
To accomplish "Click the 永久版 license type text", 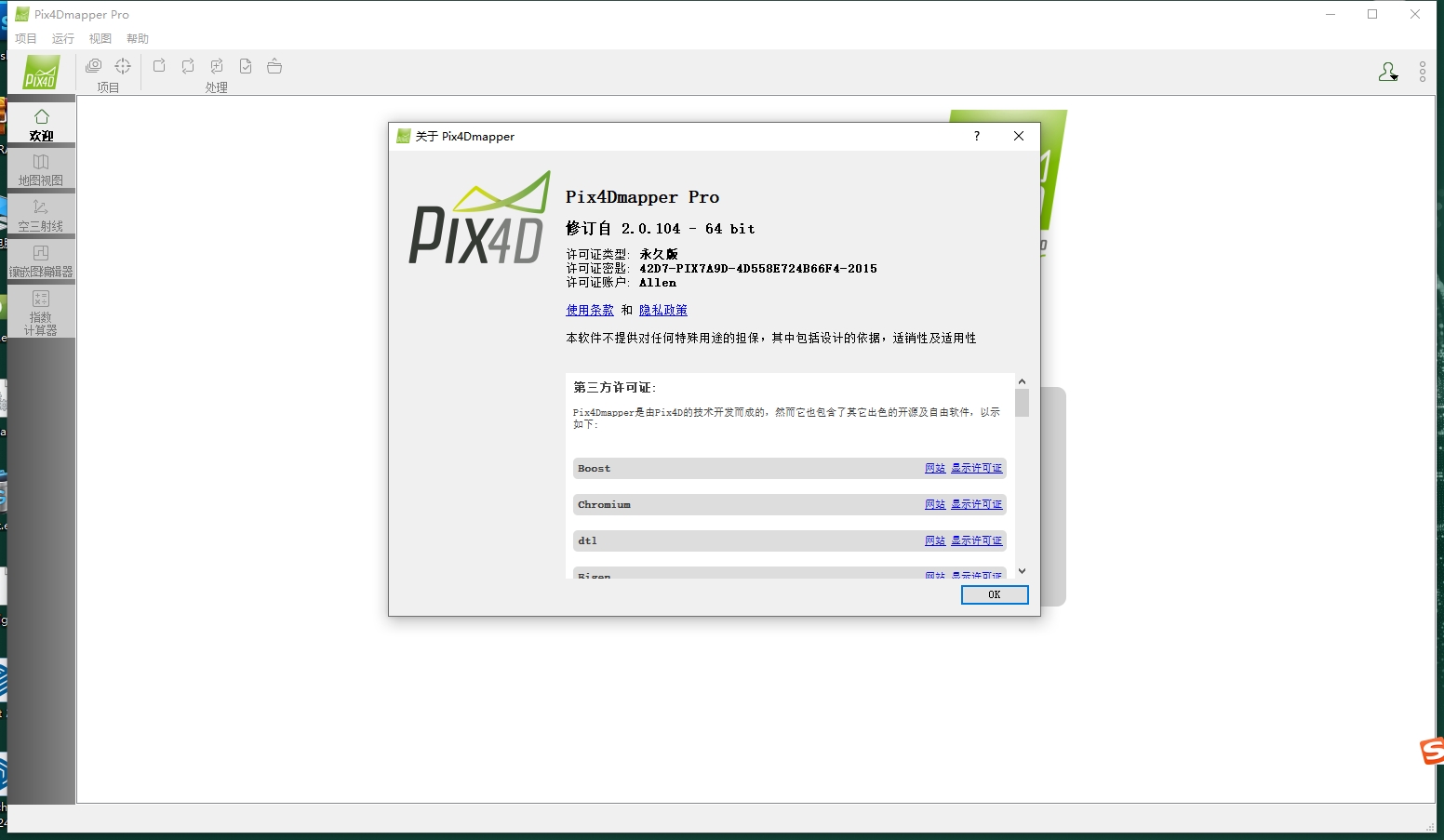I will coord(659,254).
